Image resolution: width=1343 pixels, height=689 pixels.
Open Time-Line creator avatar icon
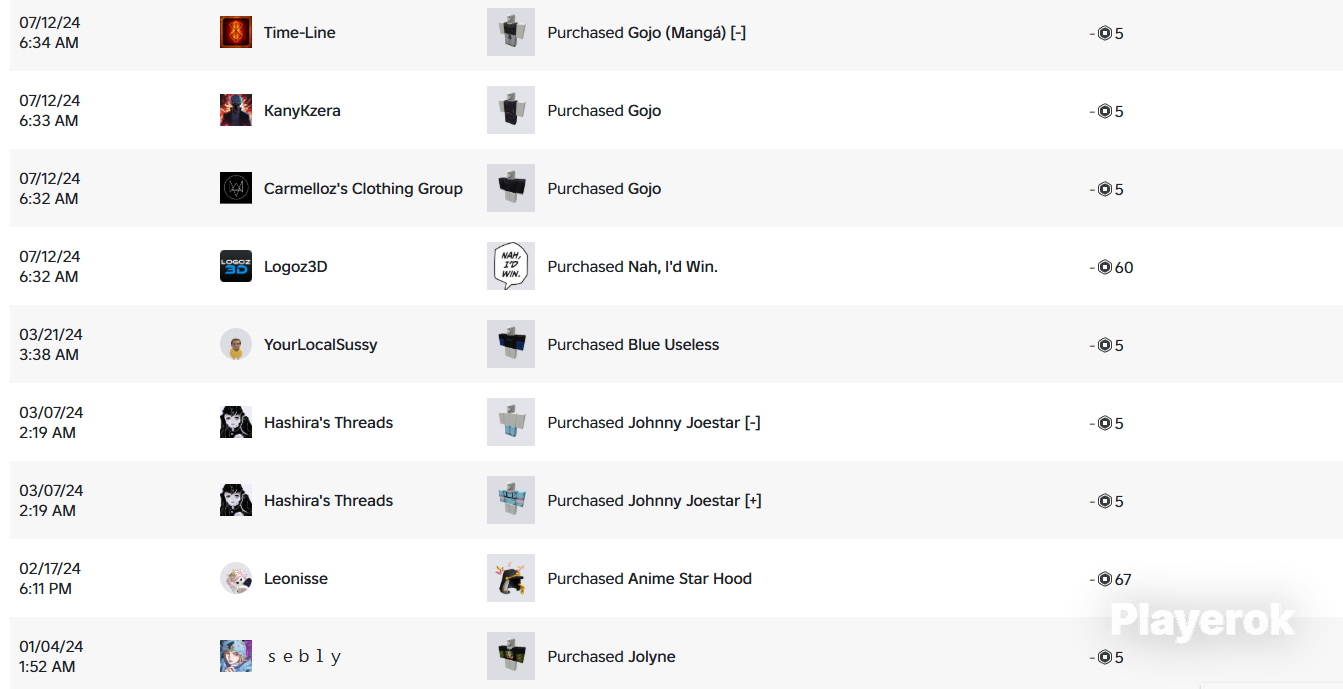pyautogui.click(x=236, y=32)
